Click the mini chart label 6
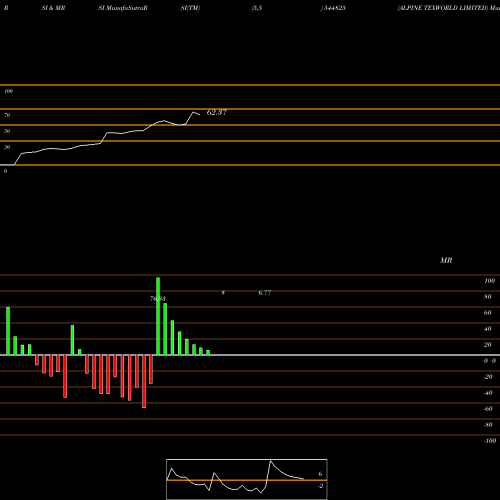 320,474
